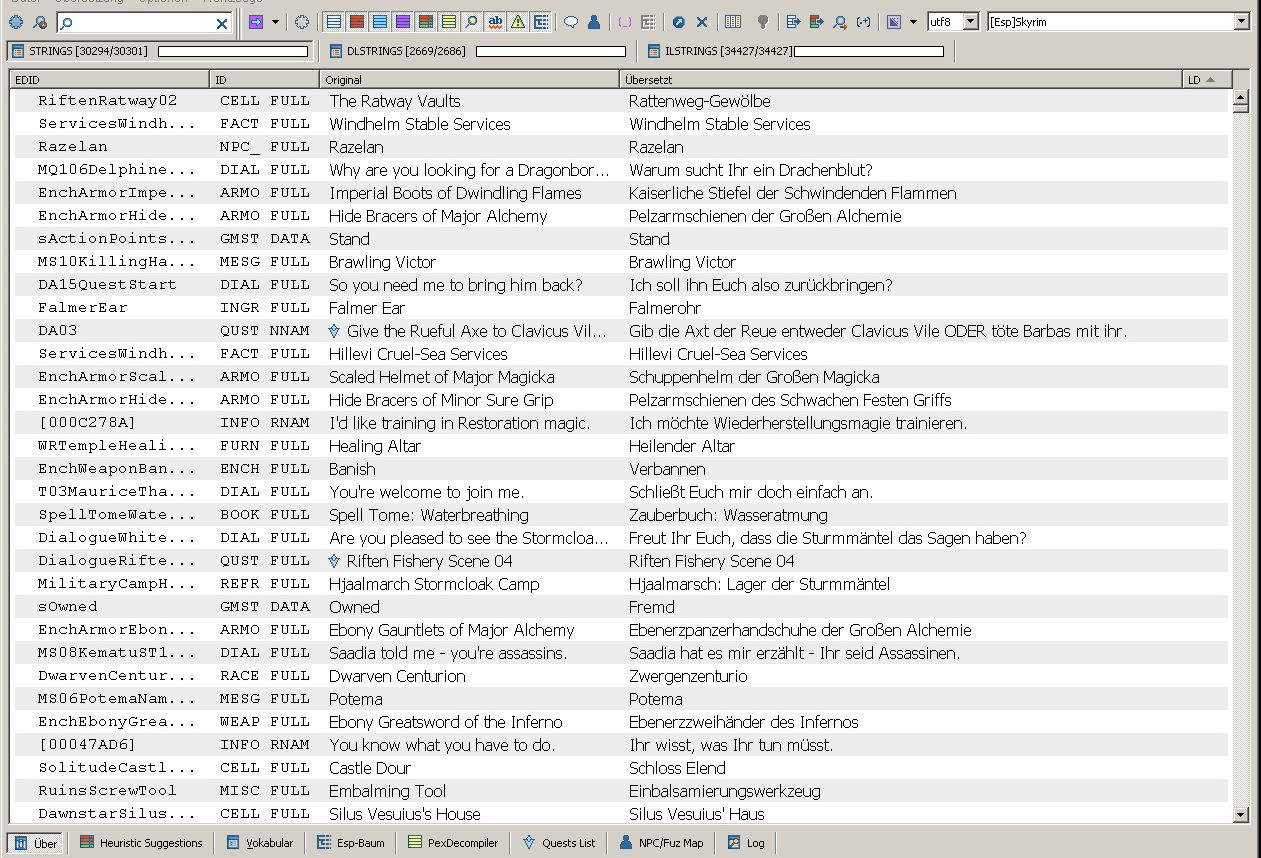1261x858 pixels.
Task: Sort by the LD column header
Action: [x=1204, y=80]
